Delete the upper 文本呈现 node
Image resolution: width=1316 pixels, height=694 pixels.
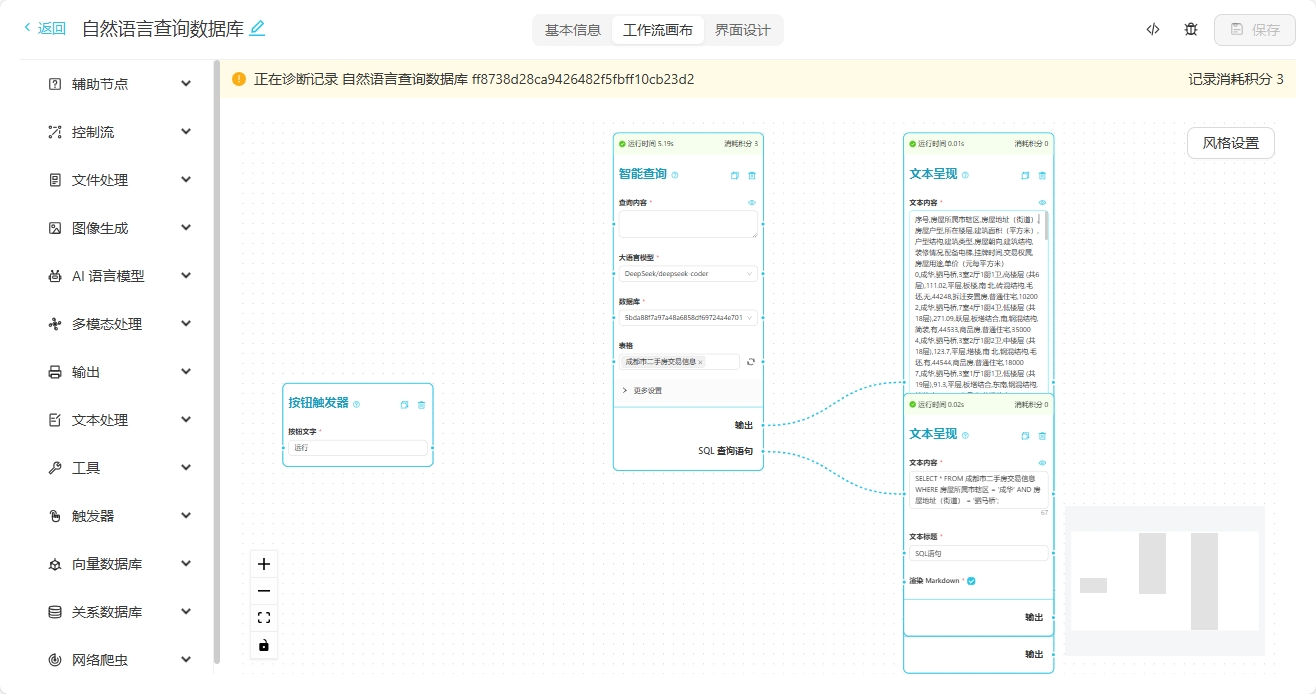click(1042, 175)
